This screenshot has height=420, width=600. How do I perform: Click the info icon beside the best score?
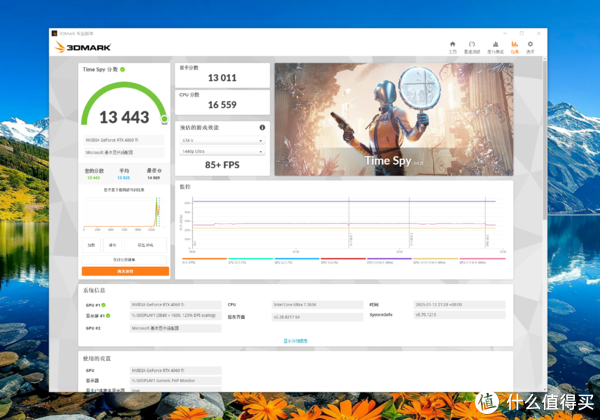[x=160, y=171]
